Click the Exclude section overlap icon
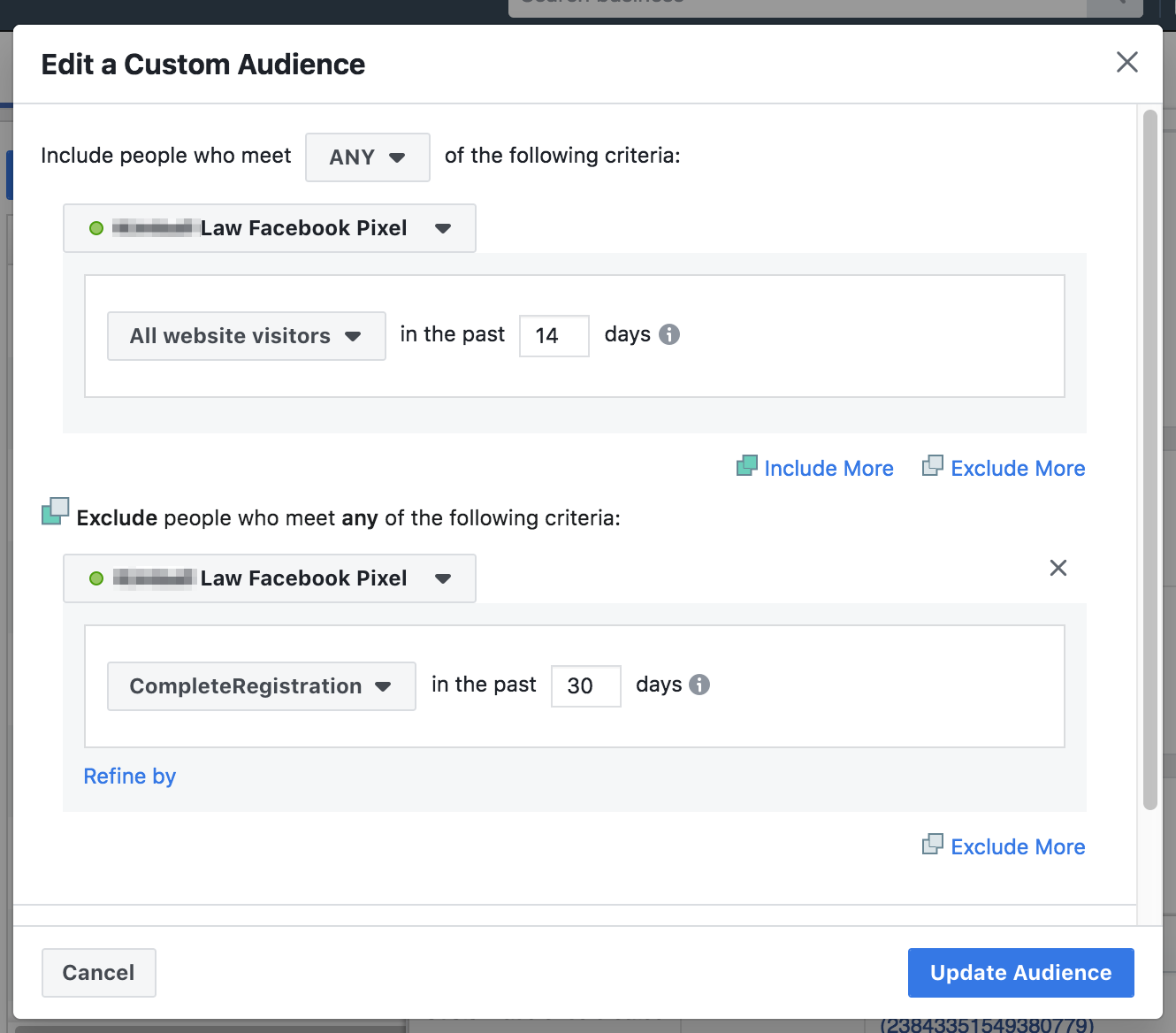 pyautogui.click(x=55, y=511)
